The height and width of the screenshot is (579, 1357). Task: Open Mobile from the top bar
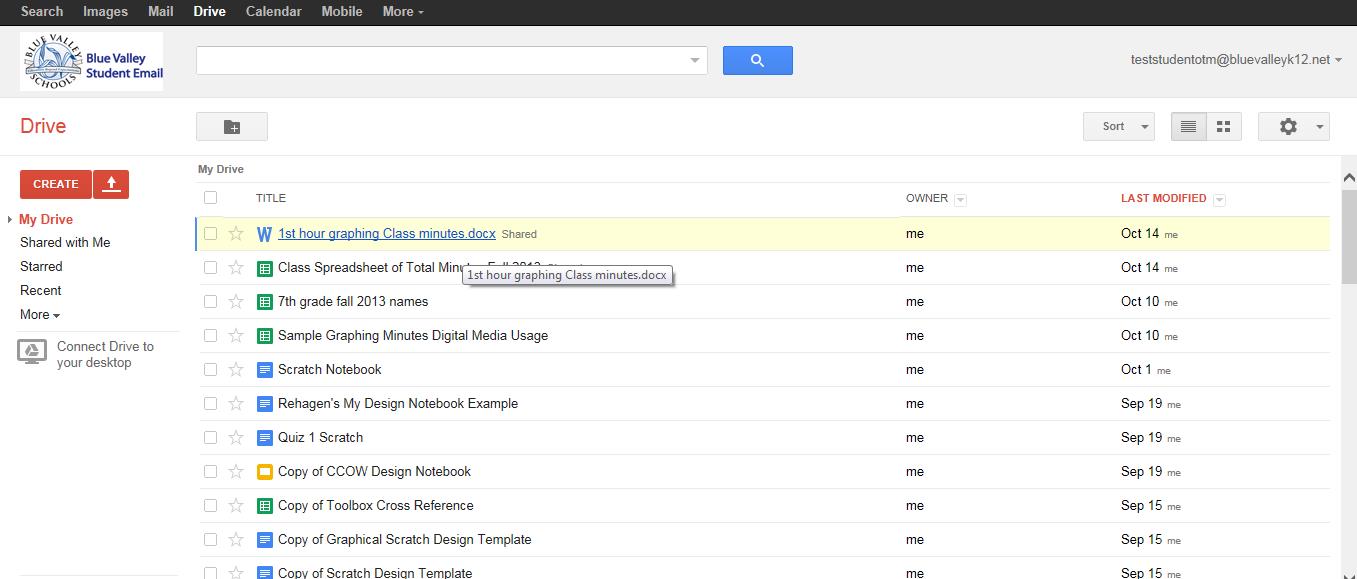tap(342, 12)
